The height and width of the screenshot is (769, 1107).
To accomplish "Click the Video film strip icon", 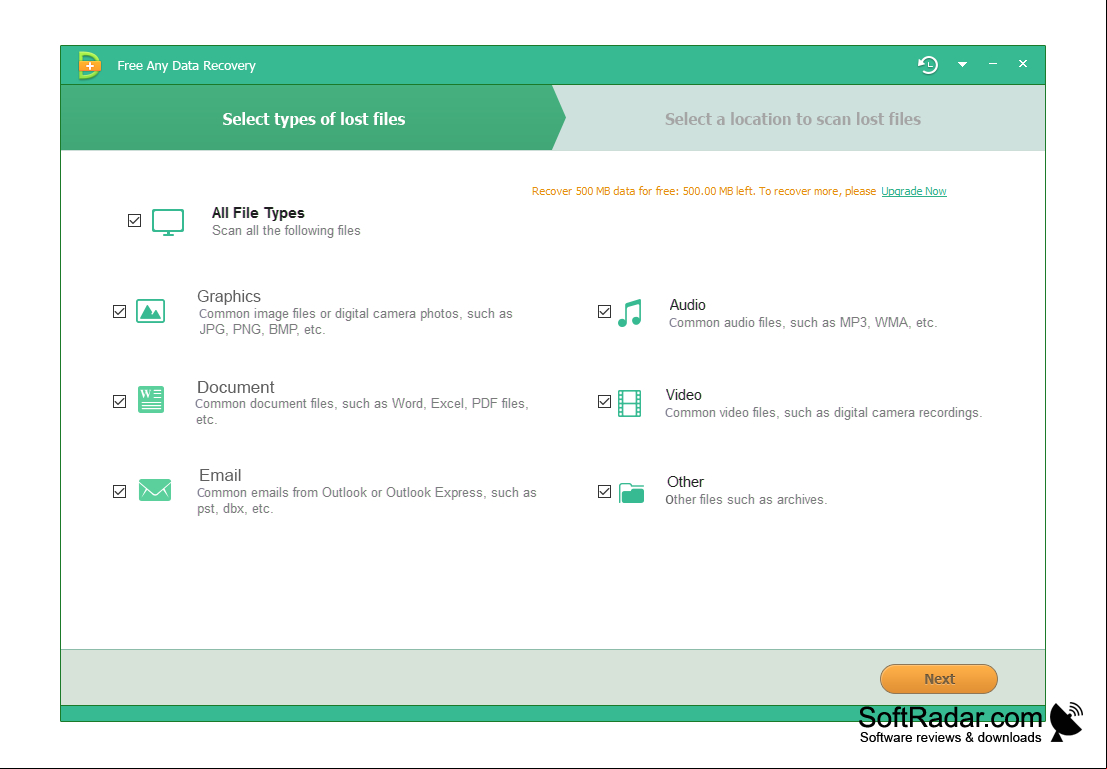I will (x=629, y=403).
